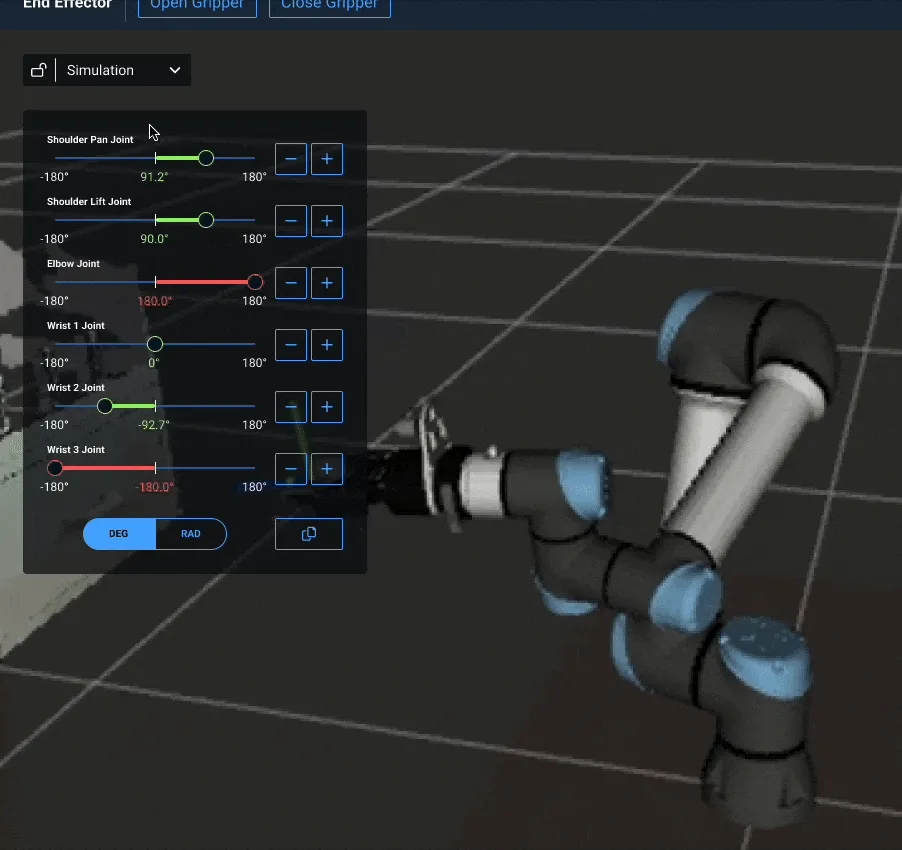Select the End Effector tab
This screenshot has height=850, width=902.
67,5
